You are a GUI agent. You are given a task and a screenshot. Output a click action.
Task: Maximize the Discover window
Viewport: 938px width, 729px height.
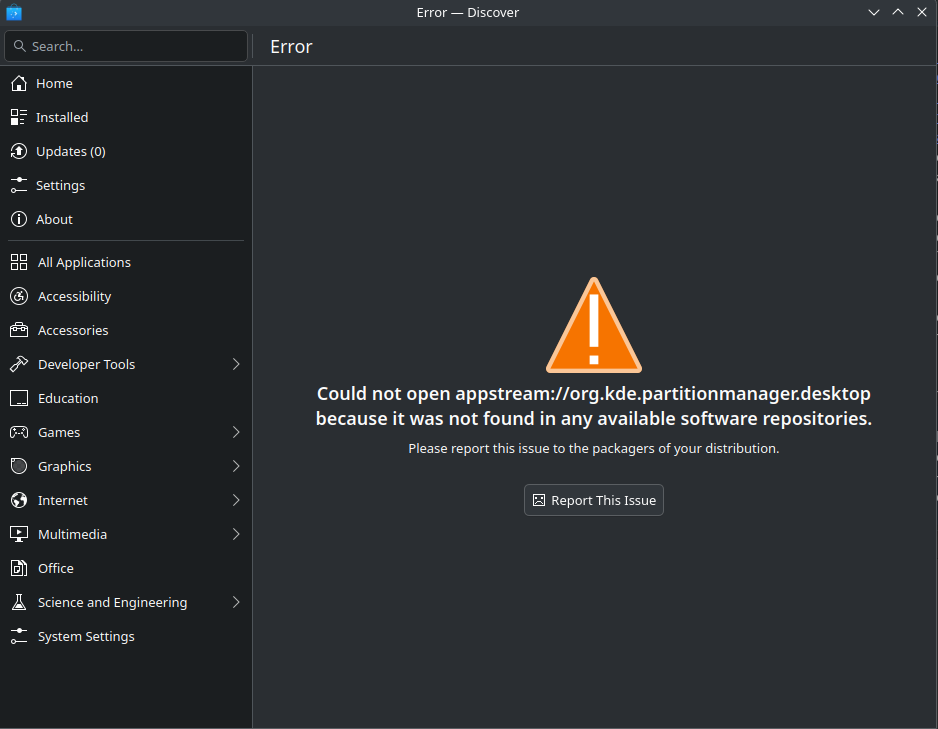(x=898, y=12)
